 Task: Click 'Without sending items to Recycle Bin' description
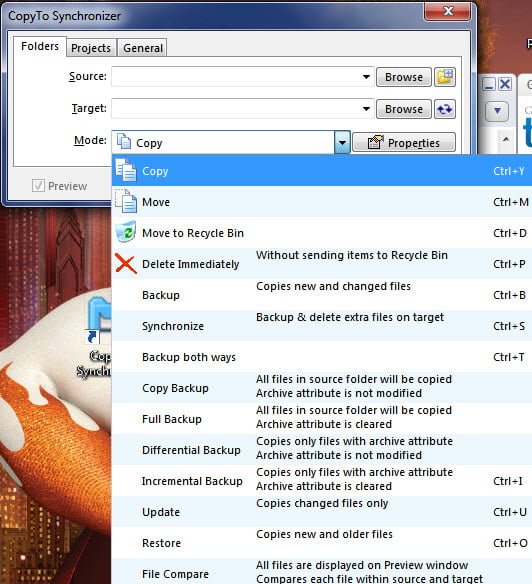tap(352, 256)
